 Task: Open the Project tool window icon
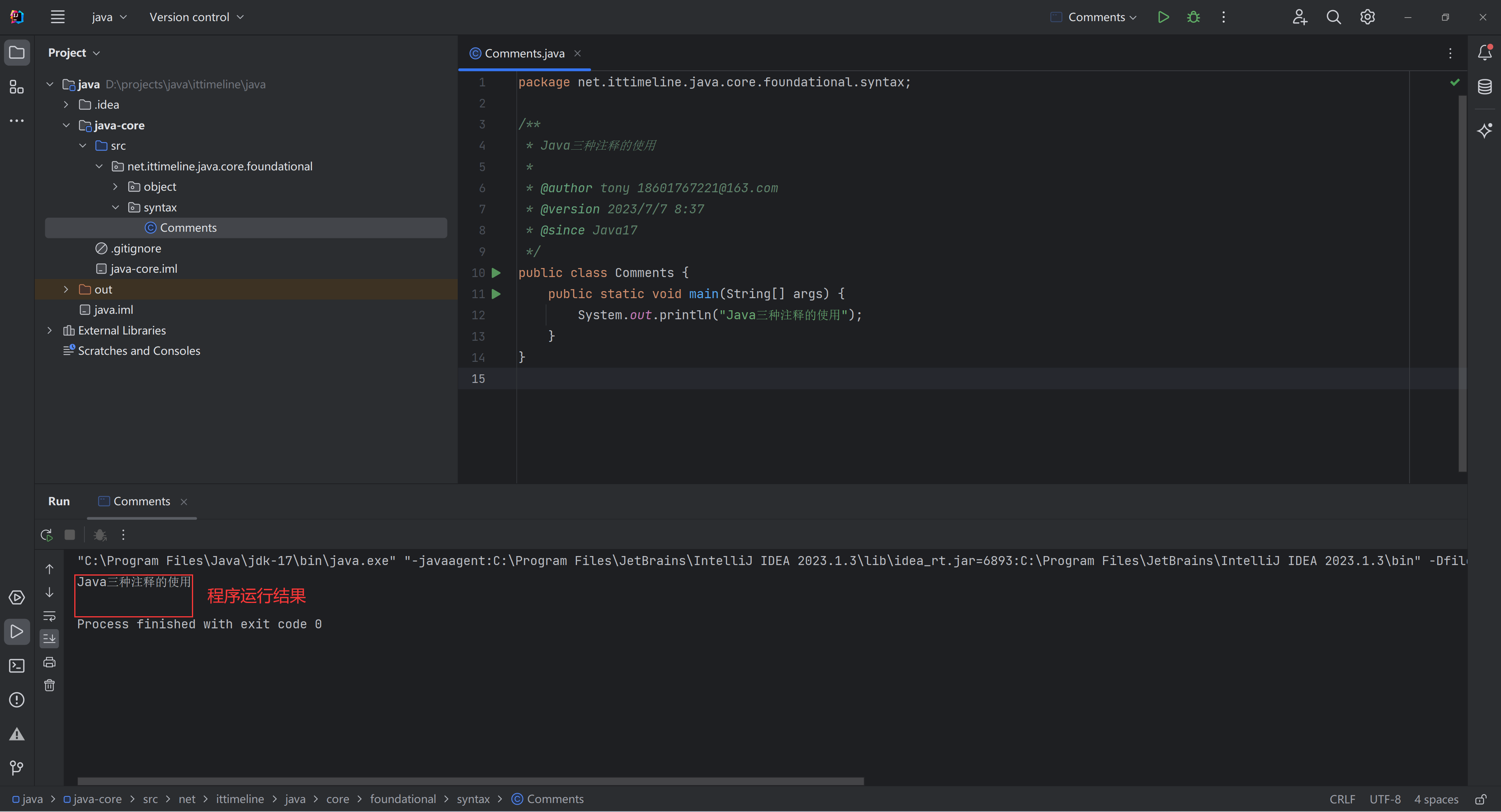(x=17, y=52)
